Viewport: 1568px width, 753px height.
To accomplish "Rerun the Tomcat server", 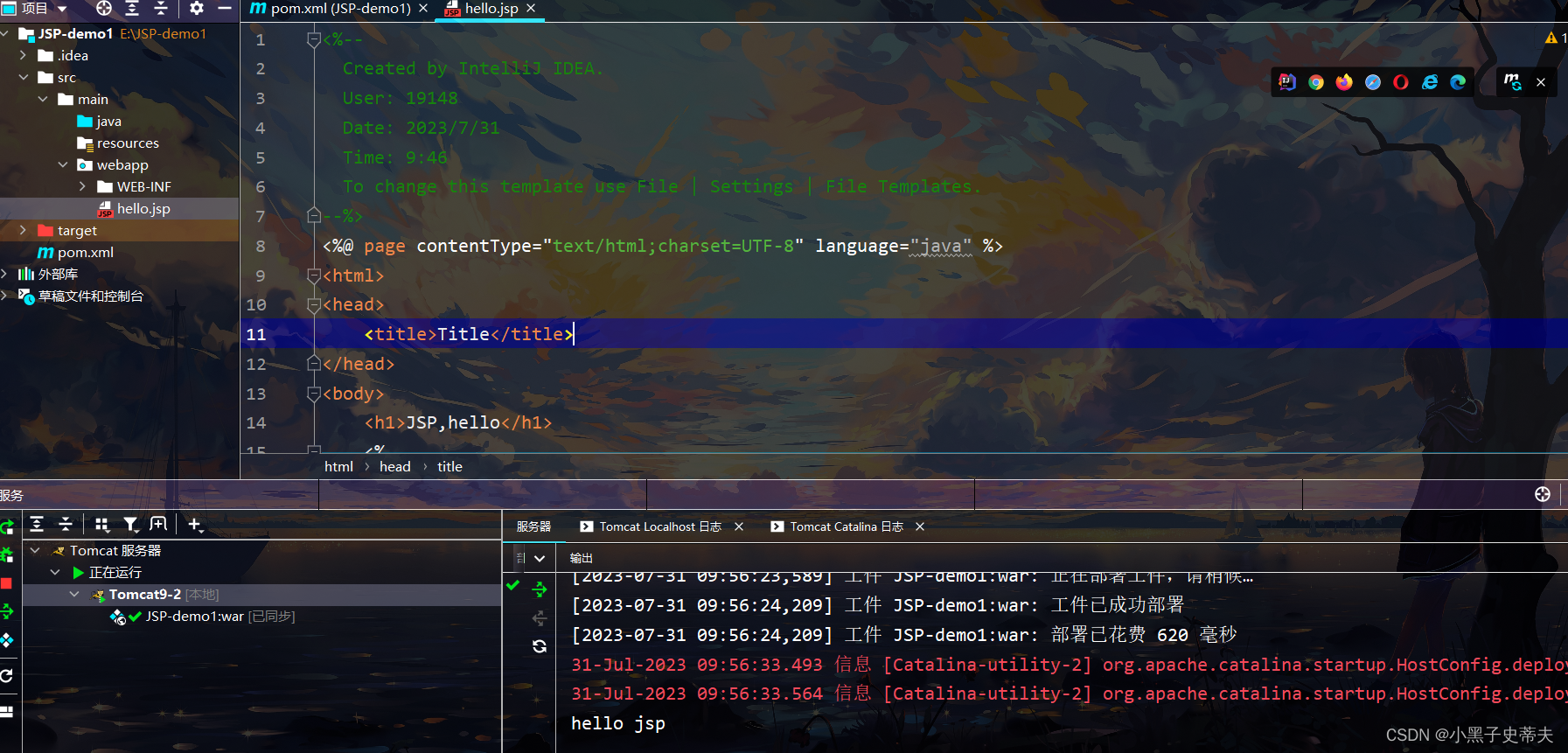I will (x=7, y=526).
